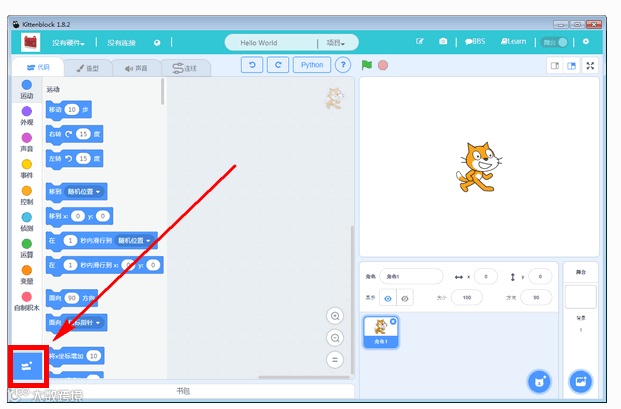Viewport: 621px width, 409px height.
Task: Click the sprite size field showing 100
Action: tap(467, 297)
